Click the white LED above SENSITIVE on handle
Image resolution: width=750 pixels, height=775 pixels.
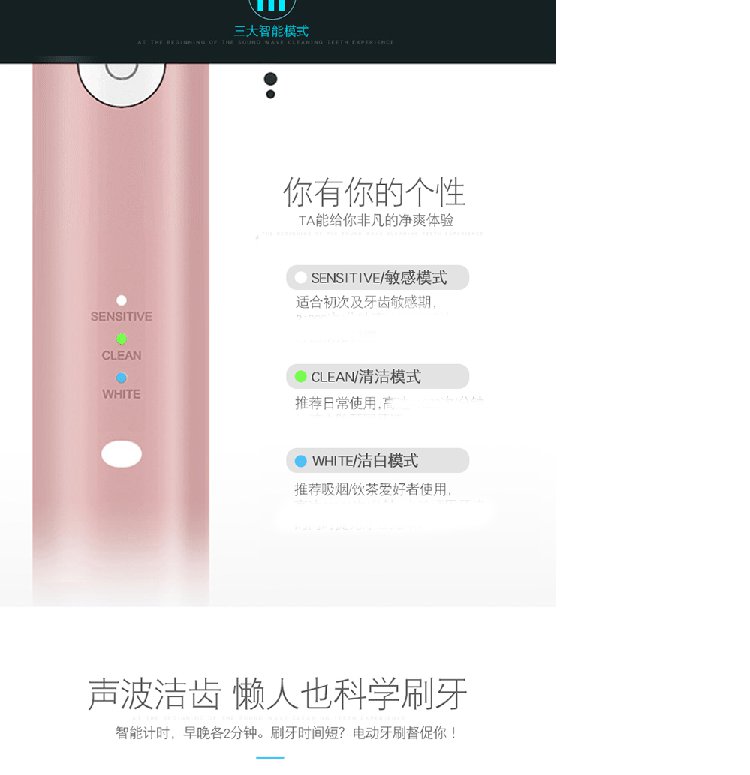pos(121,300)
